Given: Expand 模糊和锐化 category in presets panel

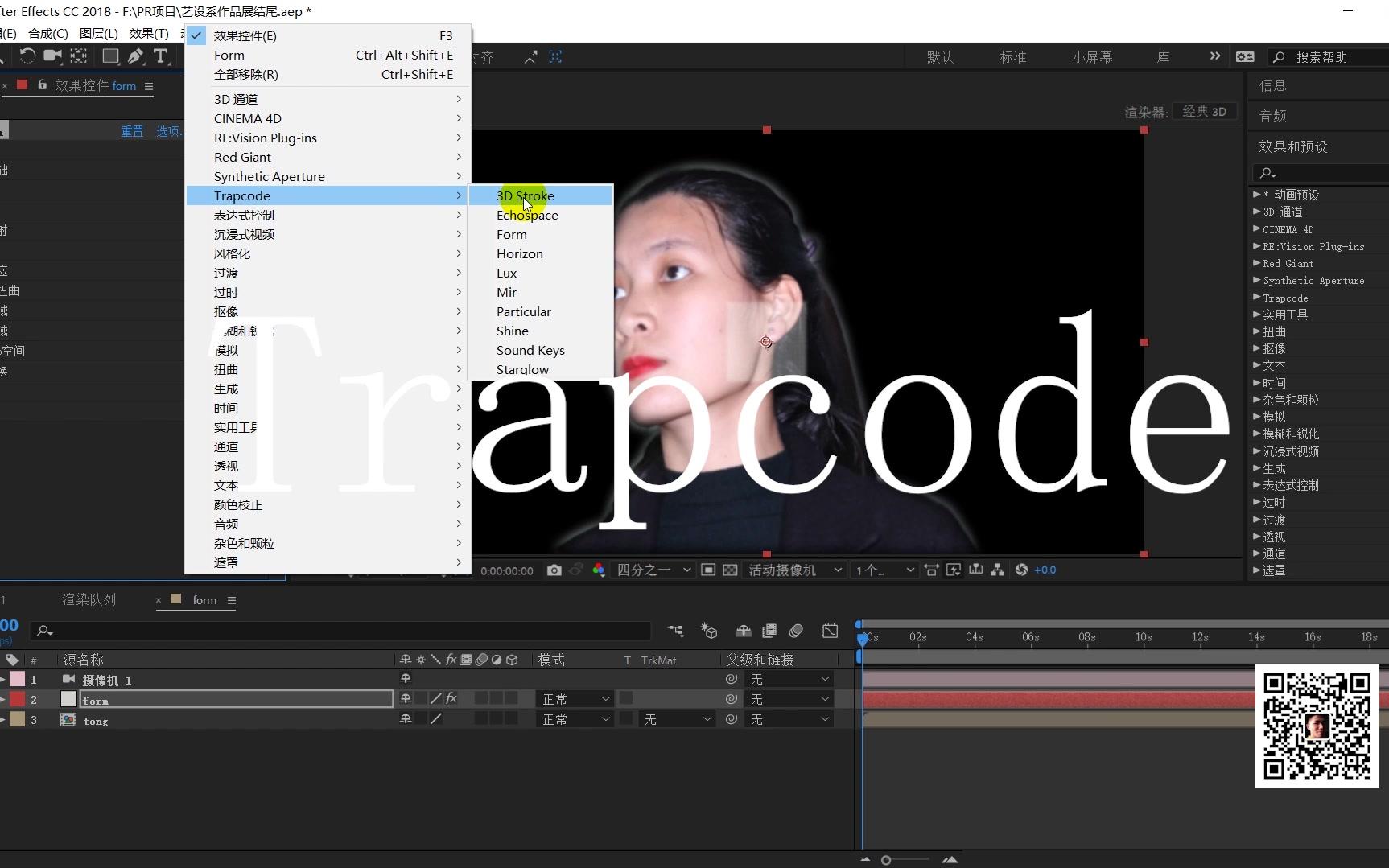Looking at the screenshot, I should [1256, 434].
